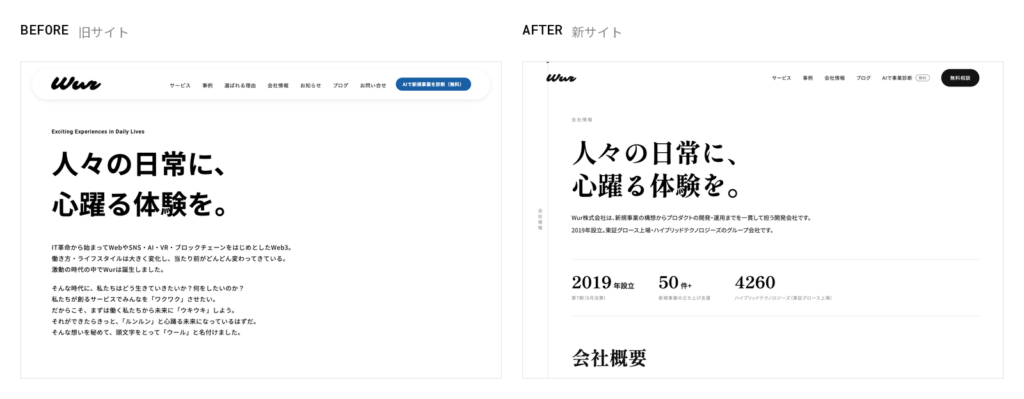Click the sentence starting '2019年設立。東証グロース'
This screenshot has height=399, width=1024.
[x=672, y=231]
